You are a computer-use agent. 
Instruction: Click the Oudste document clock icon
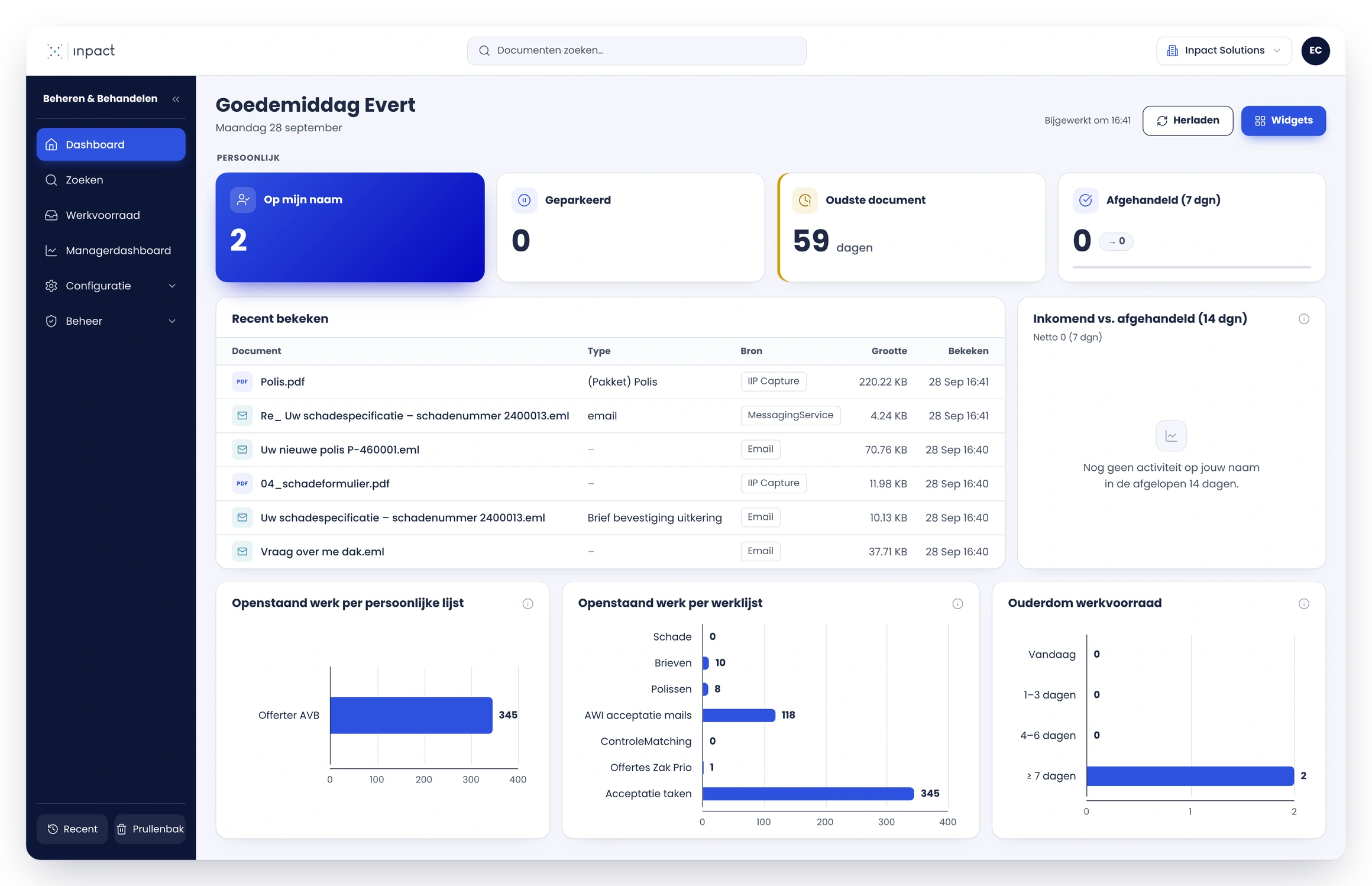click(805, 201)
